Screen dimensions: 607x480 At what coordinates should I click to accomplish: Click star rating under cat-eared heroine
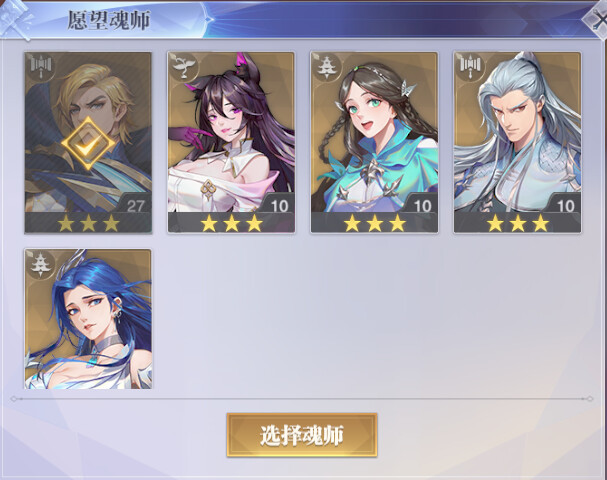pos(231,223)
